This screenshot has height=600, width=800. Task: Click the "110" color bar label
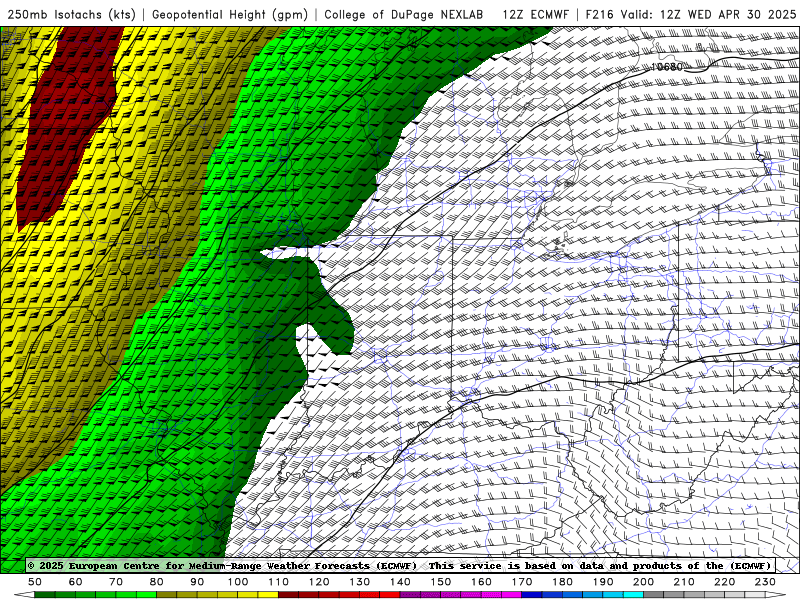point(279,582)
